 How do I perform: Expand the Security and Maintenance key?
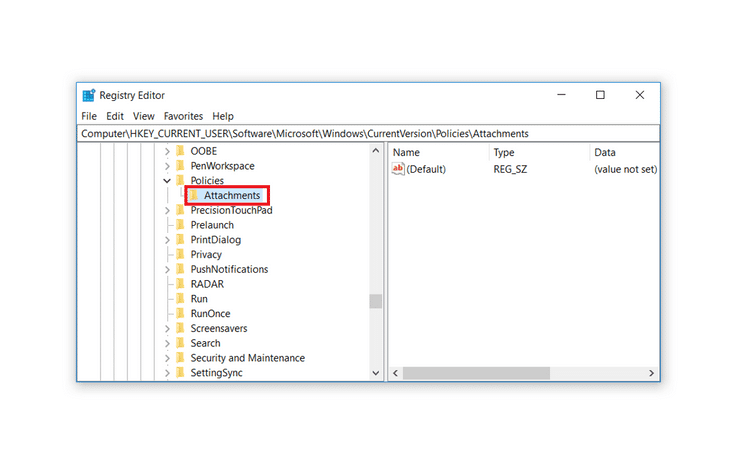point(167,359)
